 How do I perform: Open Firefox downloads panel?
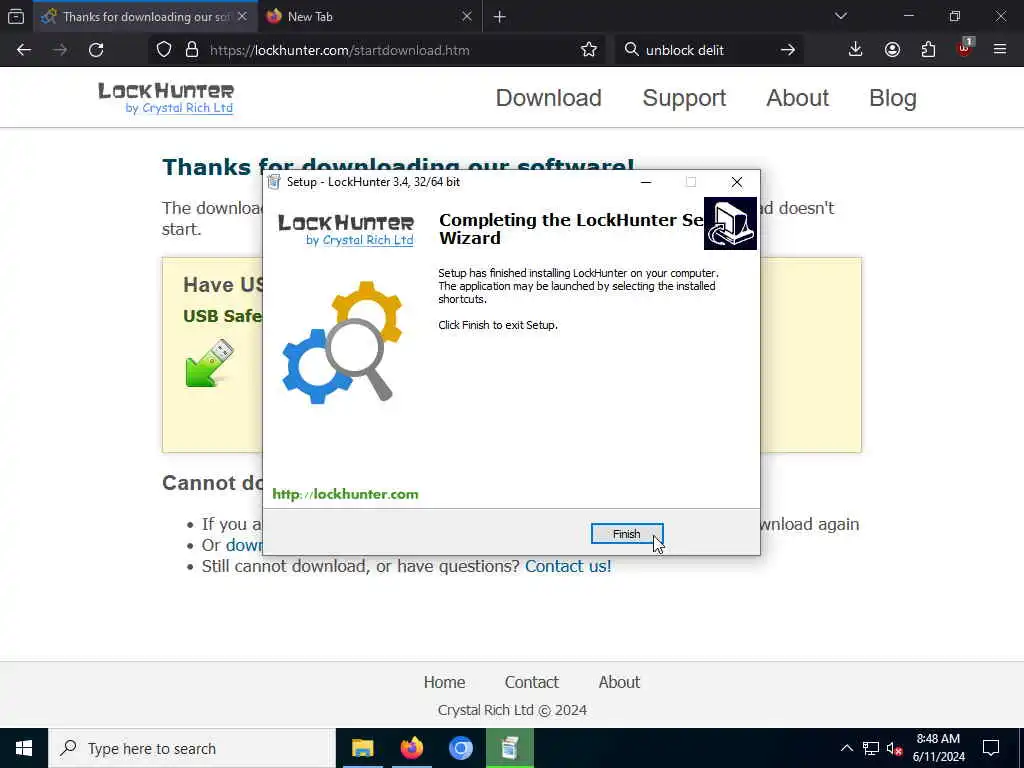click(855, 50)
